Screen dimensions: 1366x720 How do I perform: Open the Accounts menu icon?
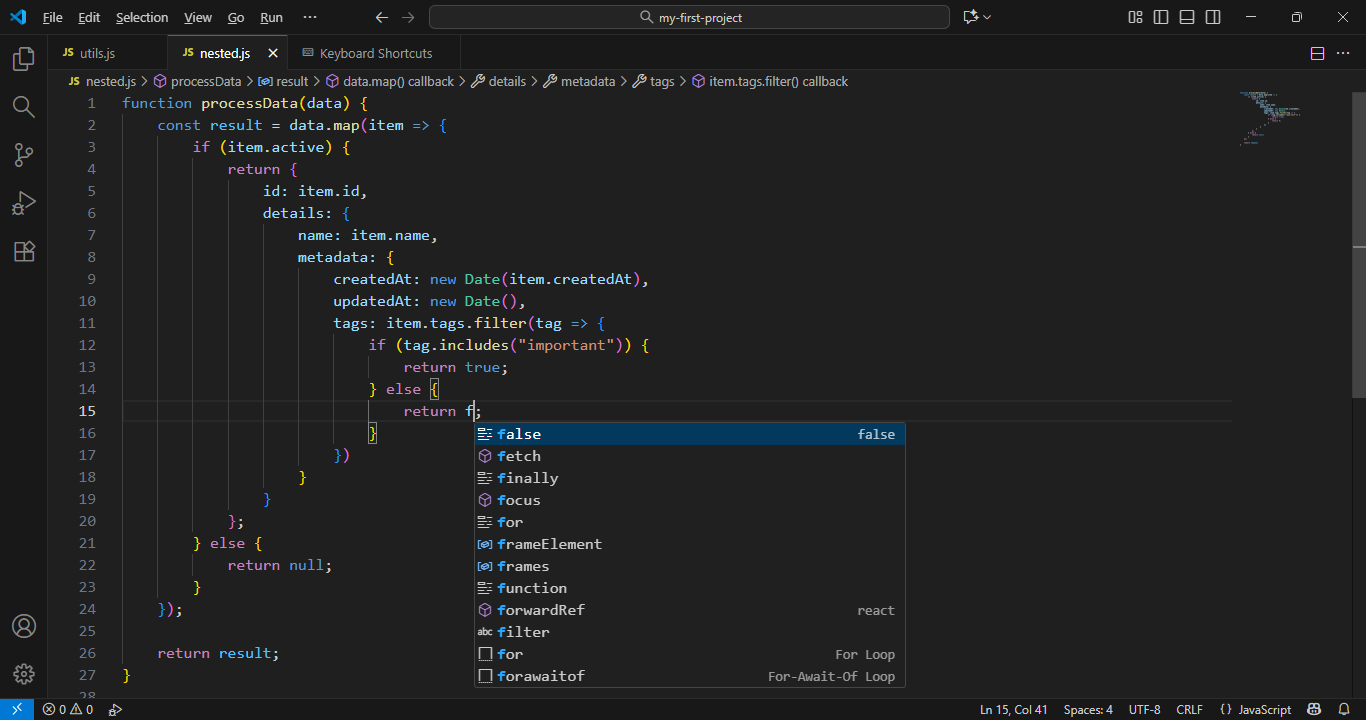[24, 626]
